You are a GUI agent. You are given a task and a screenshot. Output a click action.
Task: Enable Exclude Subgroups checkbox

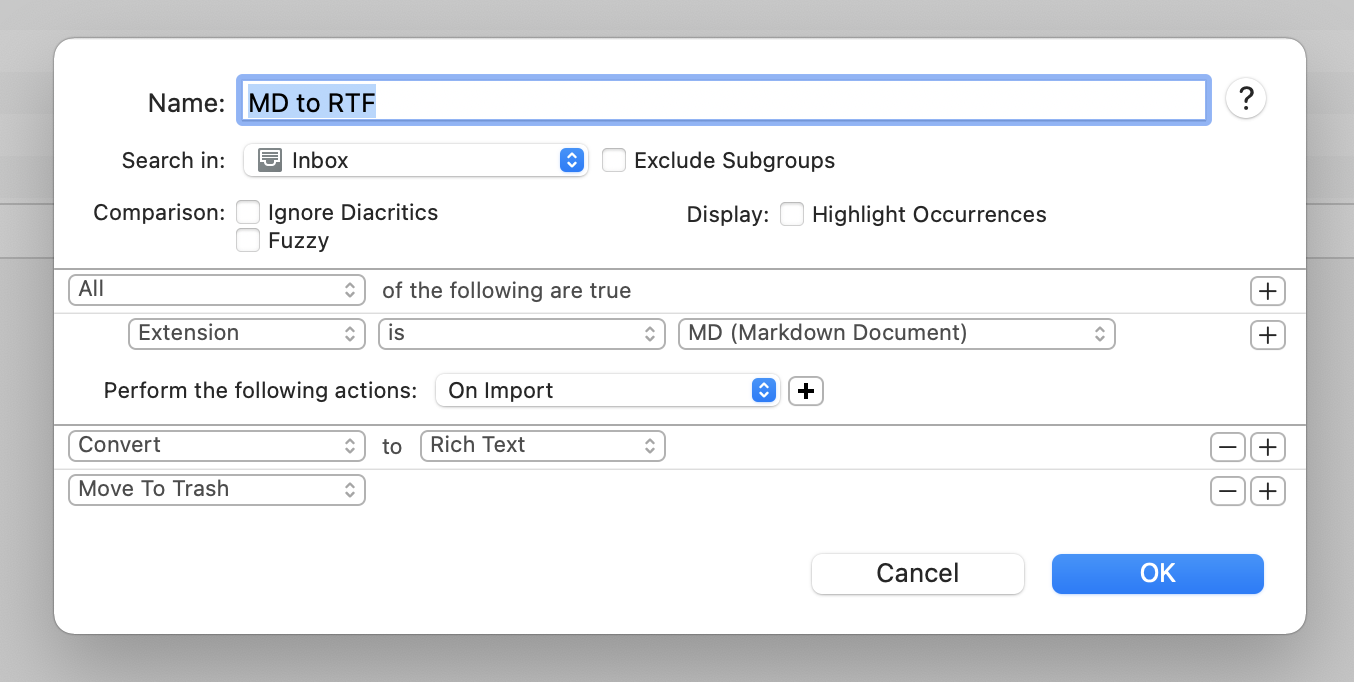point(614,160)
